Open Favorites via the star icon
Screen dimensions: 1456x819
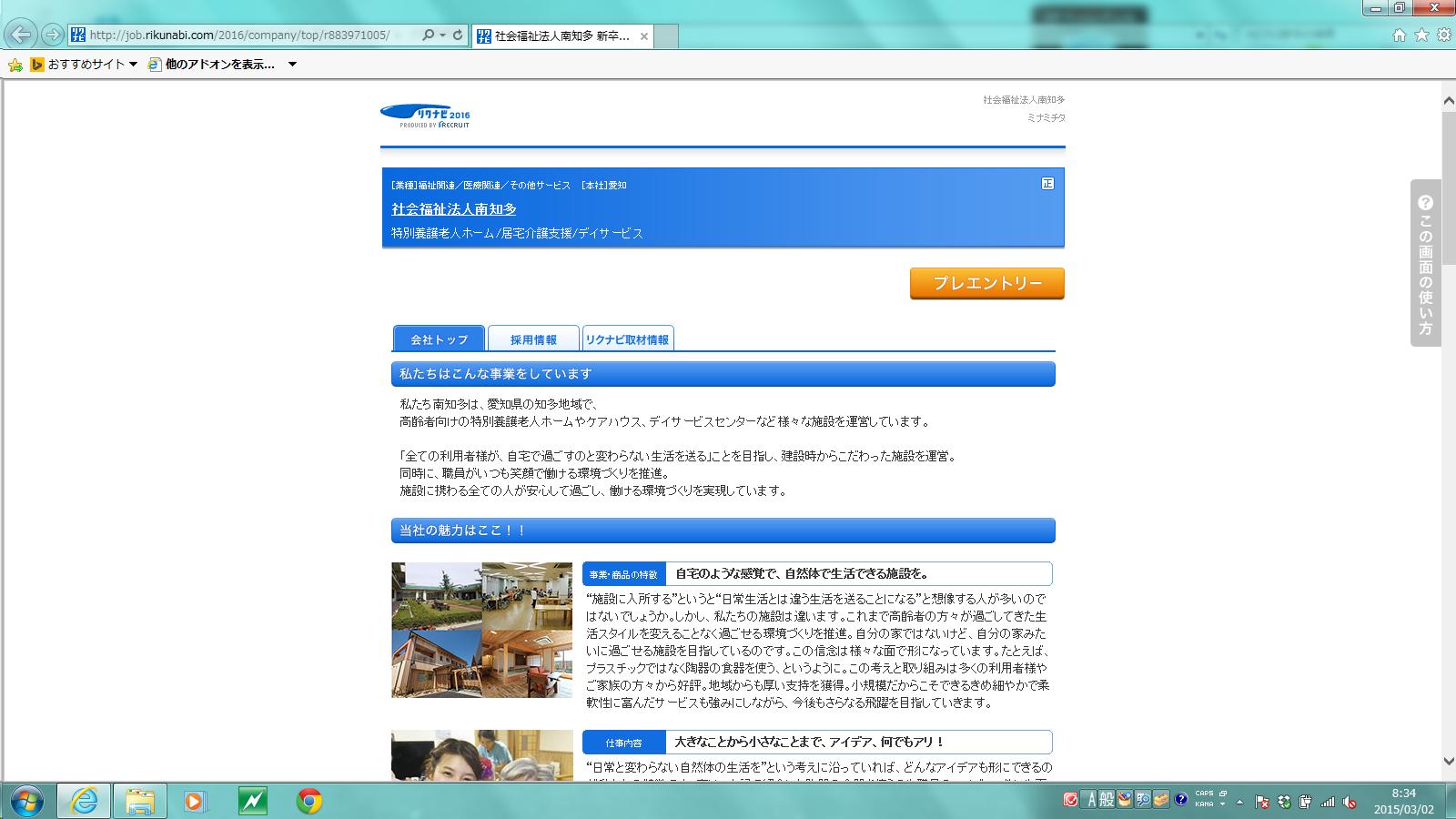click(1421, 35)
